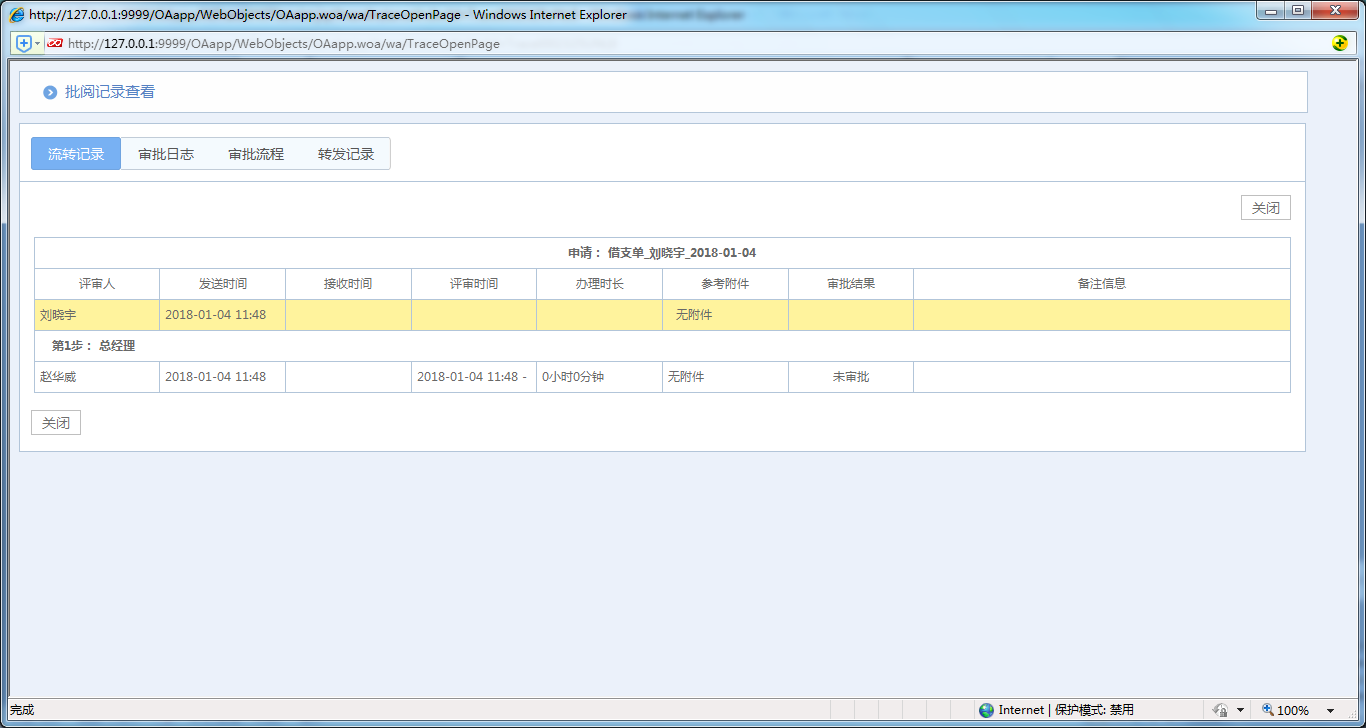
Task: Click the zoom magnifier icon in status bar
Action: [1267, 710]
